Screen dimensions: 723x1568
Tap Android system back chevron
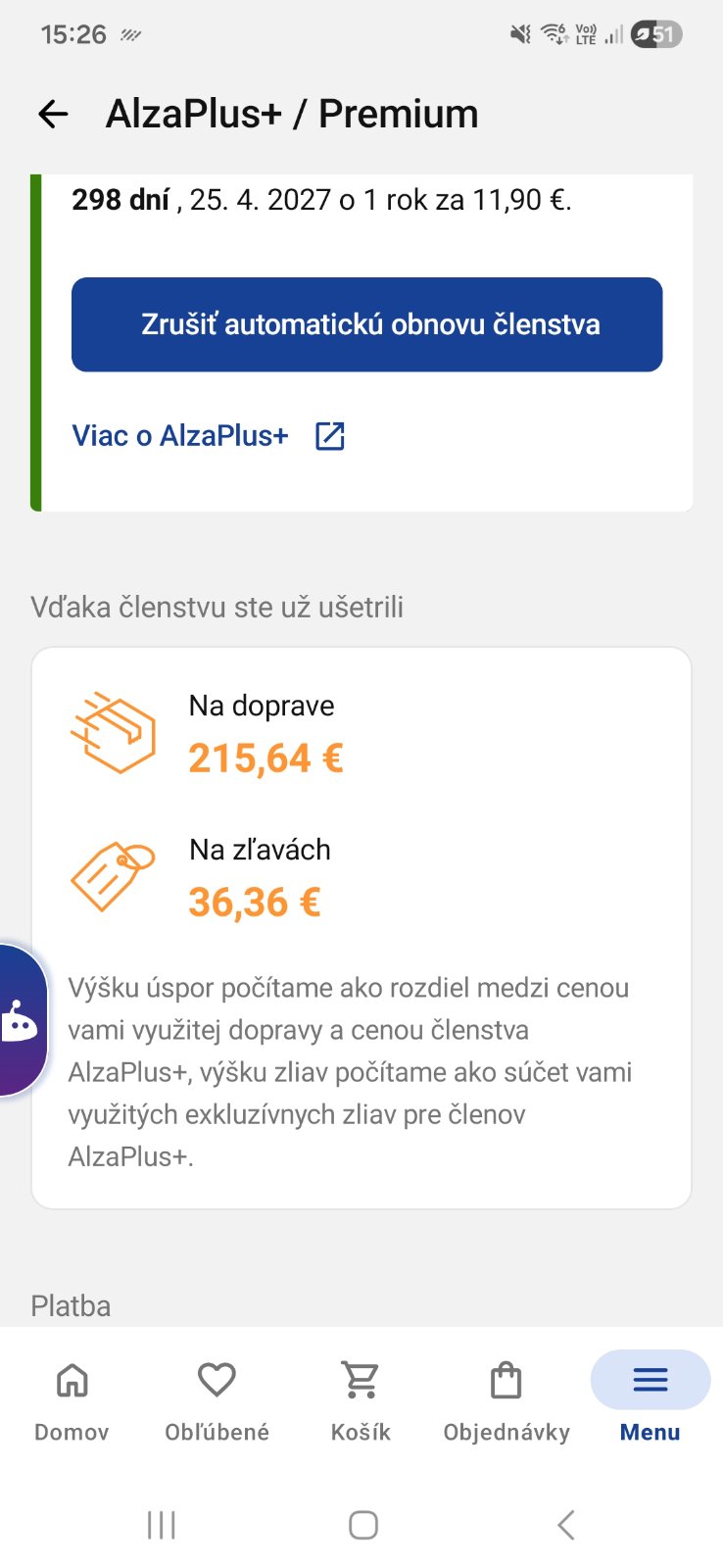click(x=565, y=1525)
